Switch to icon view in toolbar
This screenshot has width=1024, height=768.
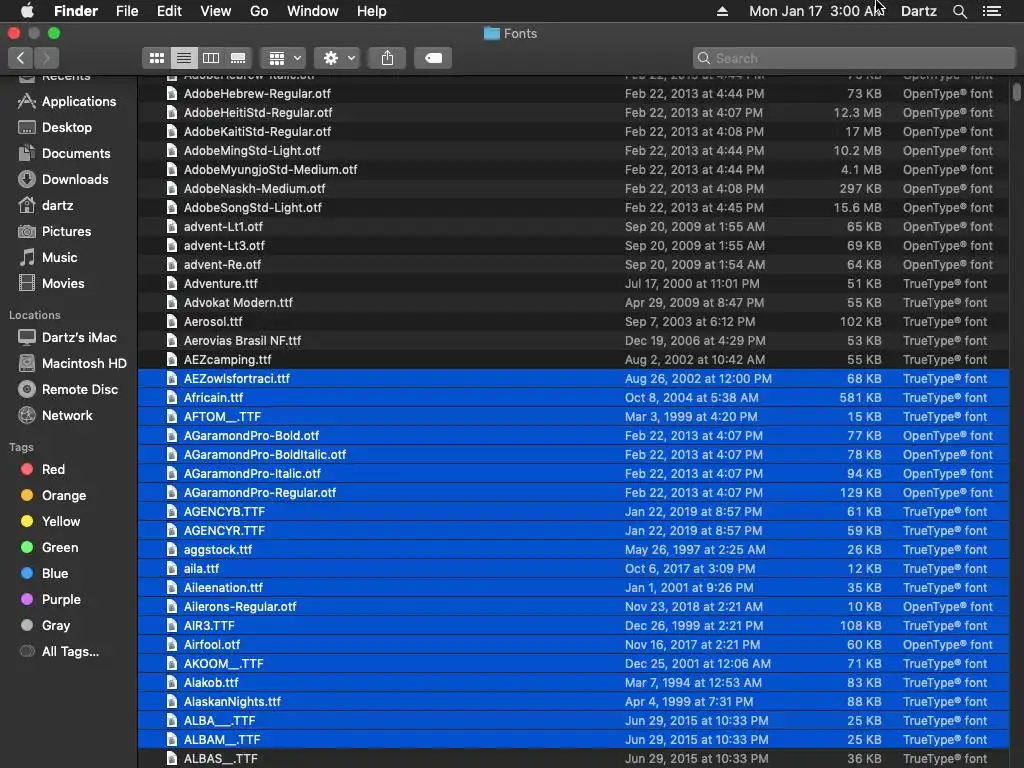point(157,58)
